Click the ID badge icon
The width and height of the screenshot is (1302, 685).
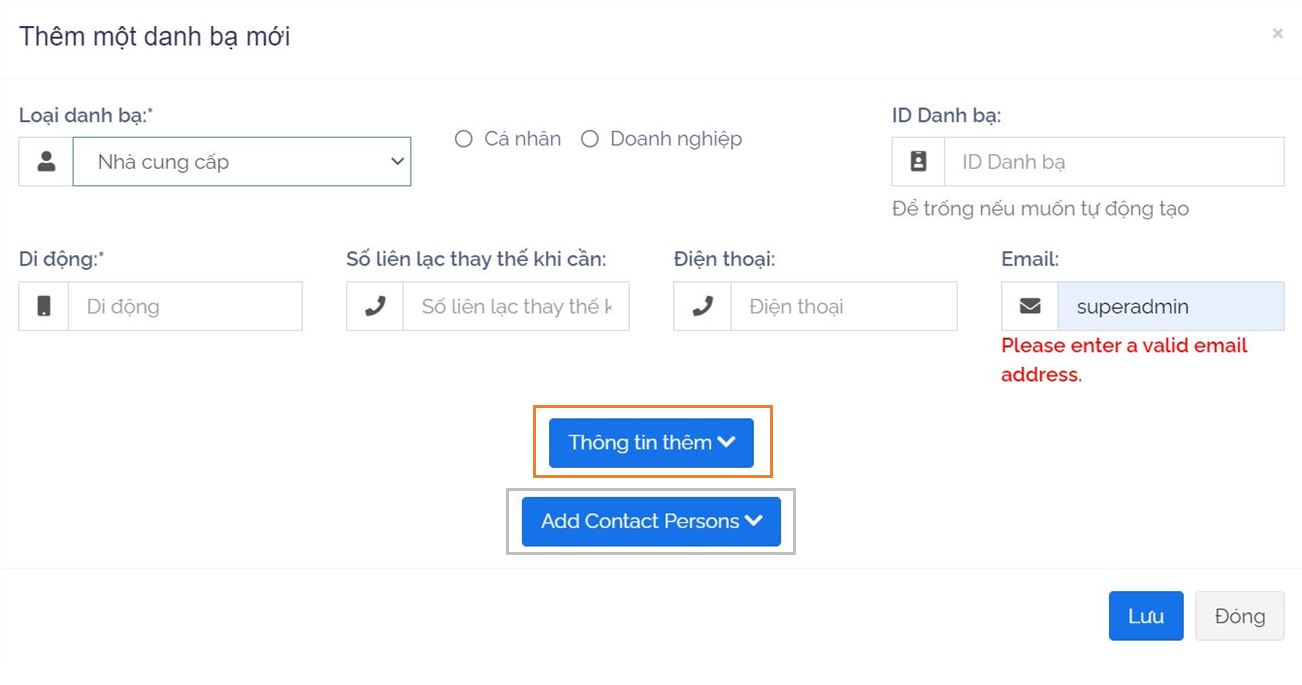[918, 162]
